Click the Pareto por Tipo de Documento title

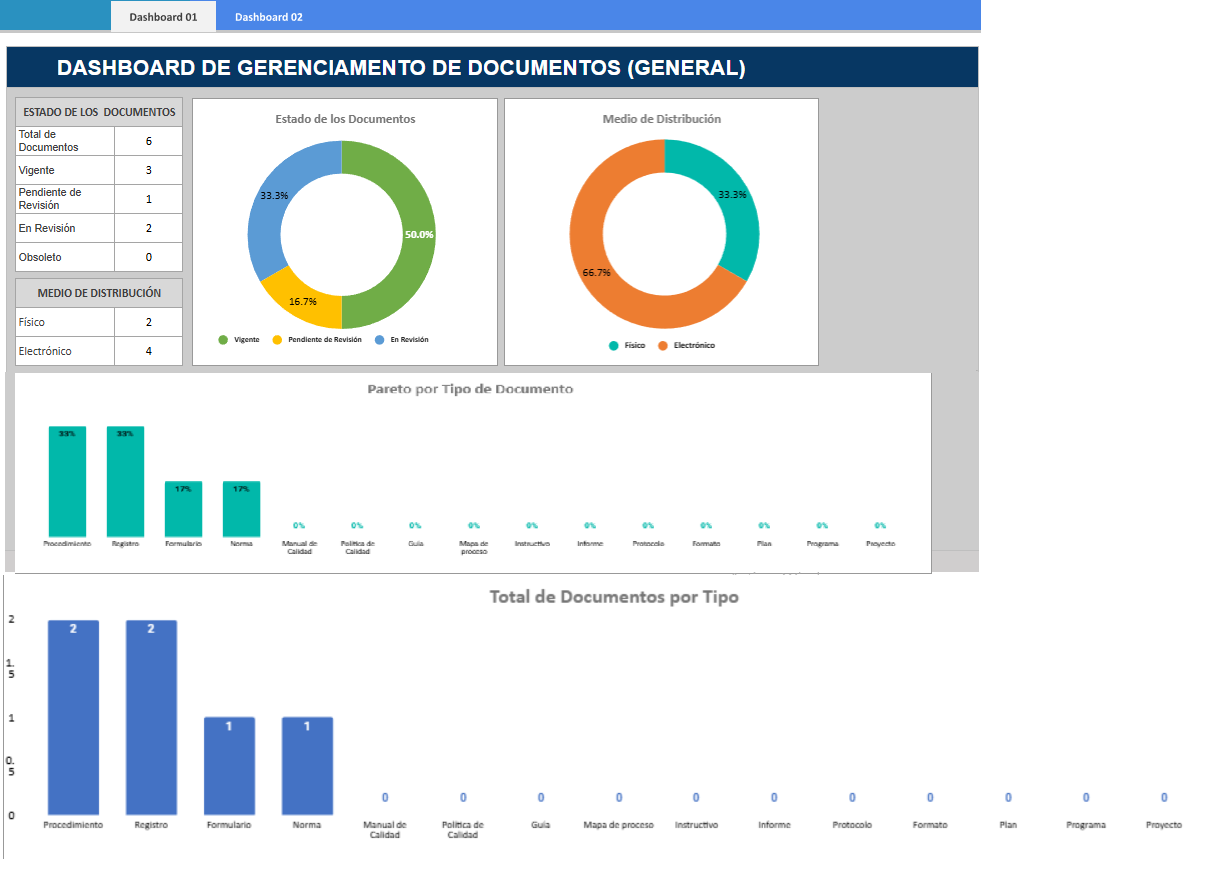[x=470, y=389]
